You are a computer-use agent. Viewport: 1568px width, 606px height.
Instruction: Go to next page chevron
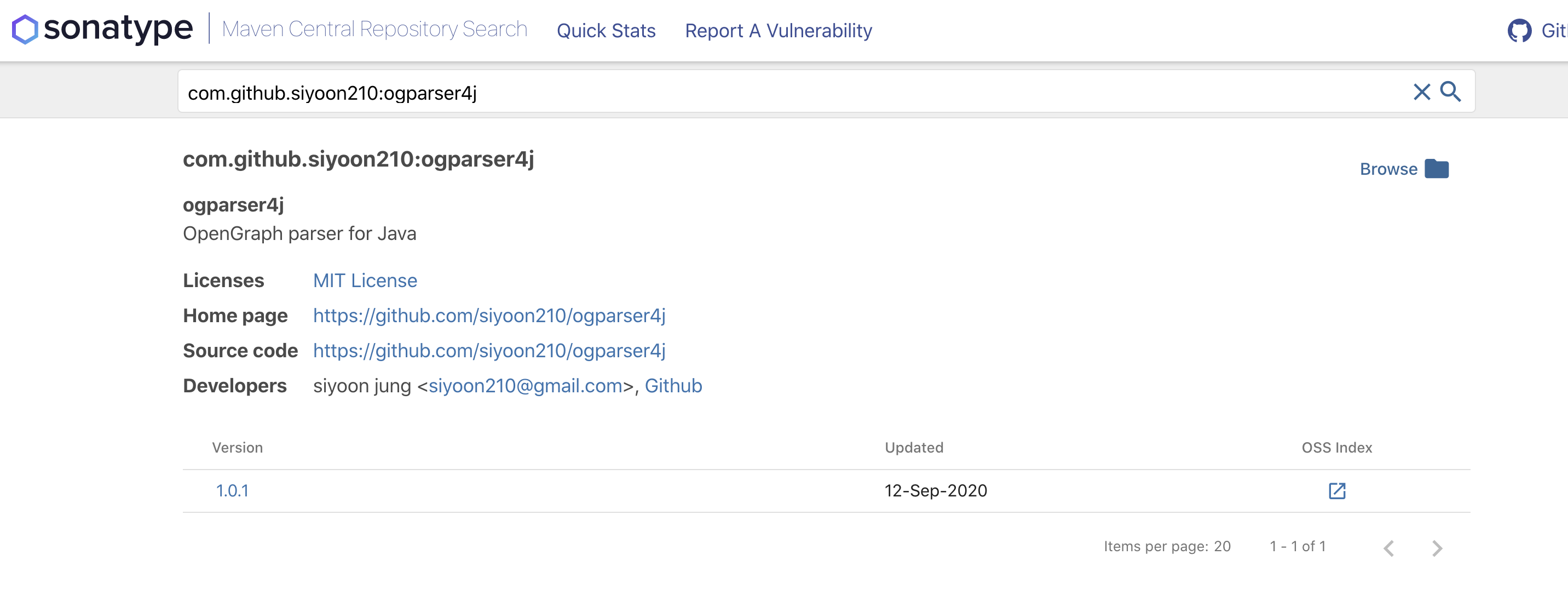coord(1437,548)
